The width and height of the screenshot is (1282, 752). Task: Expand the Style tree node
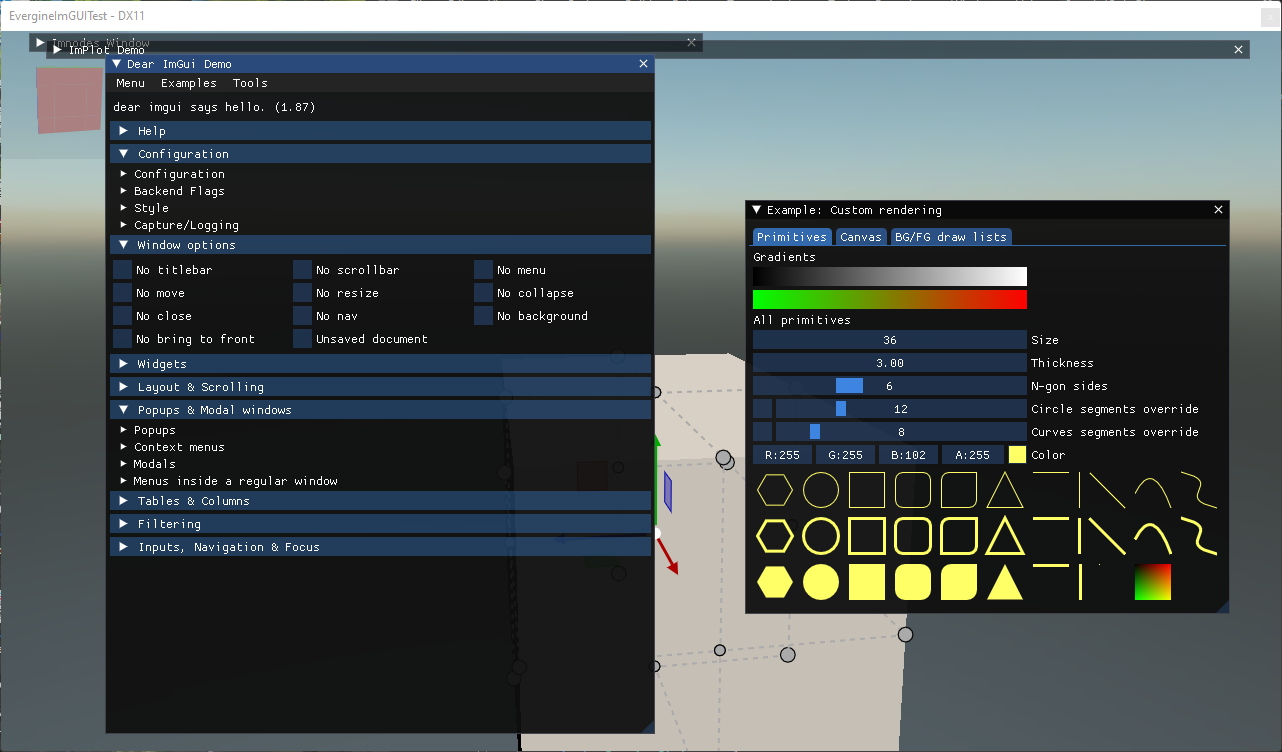point(151,208)
